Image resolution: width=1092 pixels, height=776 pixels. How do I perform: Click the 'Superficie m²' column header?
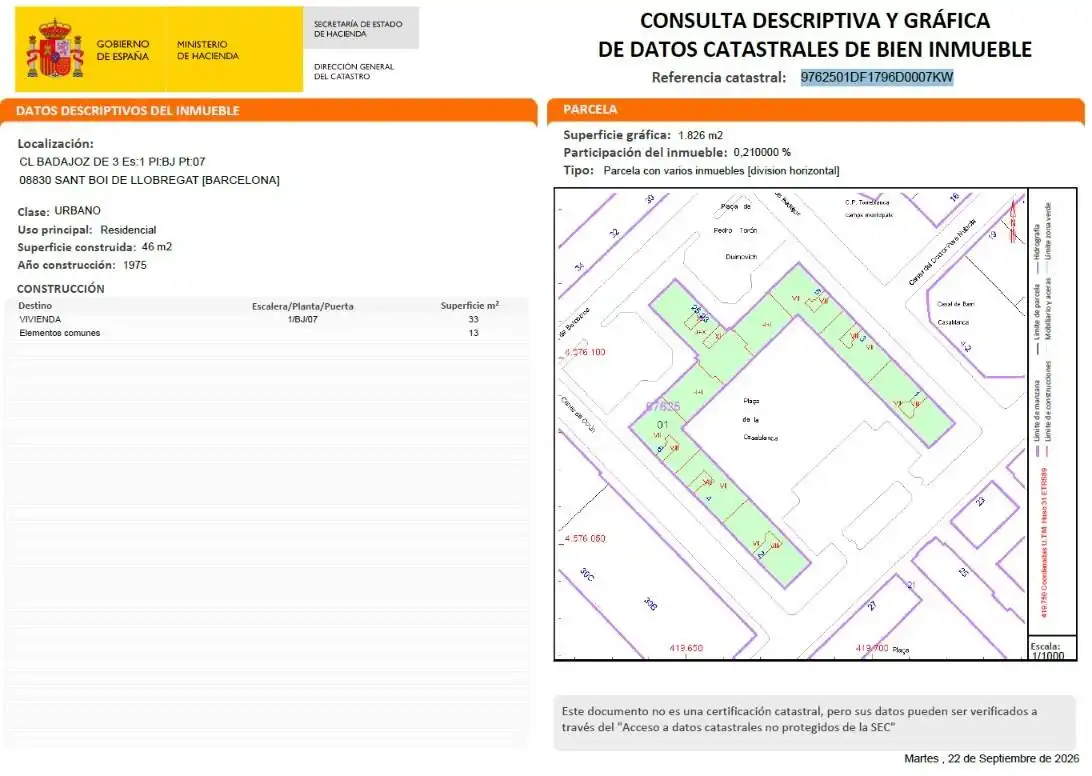pyautogui.click(x=470, y=305)
